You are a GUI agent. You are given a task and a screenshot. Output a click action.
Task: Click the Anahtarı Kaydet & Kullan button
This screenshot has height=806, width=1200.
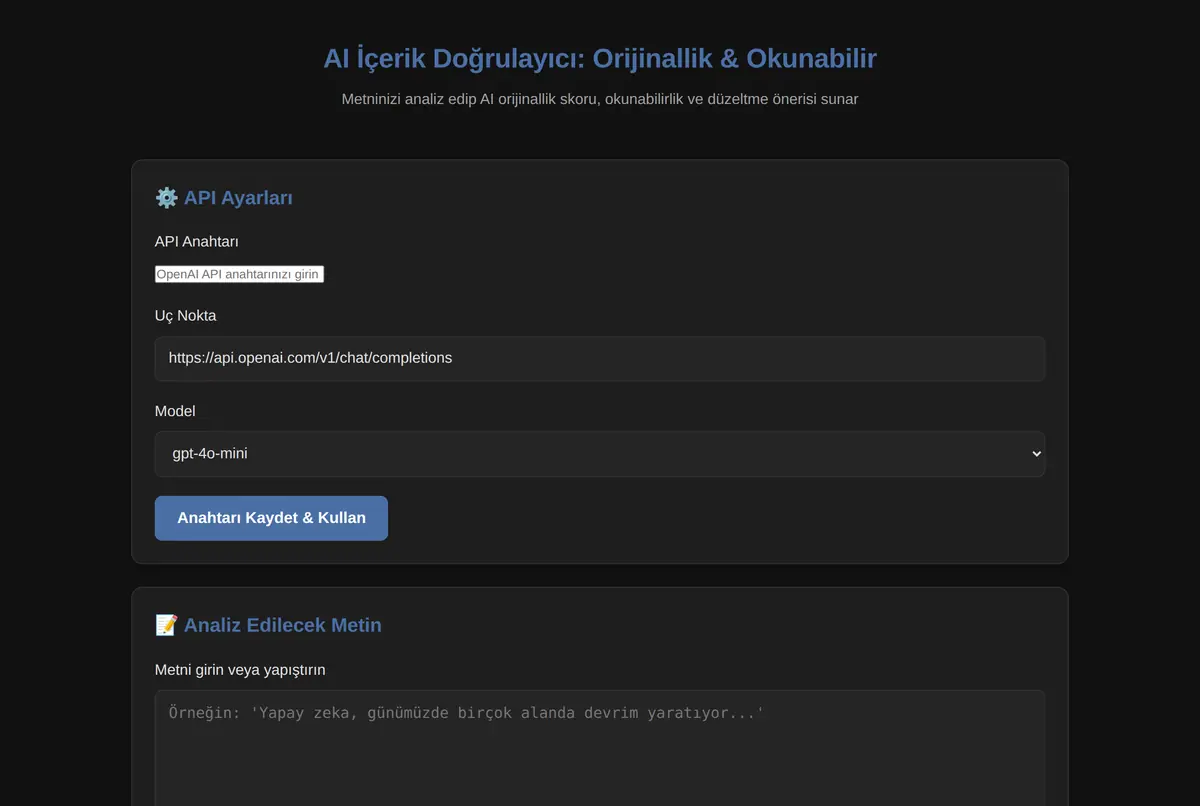click(x=271, y=518)
